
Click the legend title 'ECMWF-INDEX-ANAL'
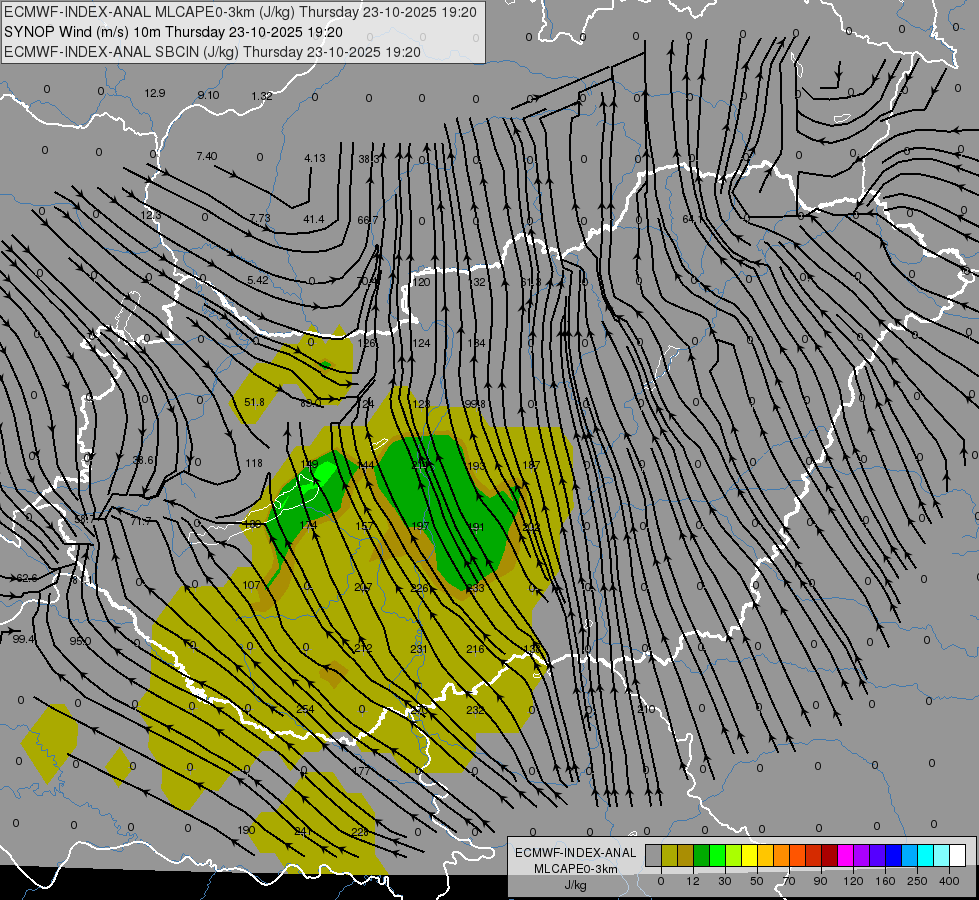click(575, 853)
